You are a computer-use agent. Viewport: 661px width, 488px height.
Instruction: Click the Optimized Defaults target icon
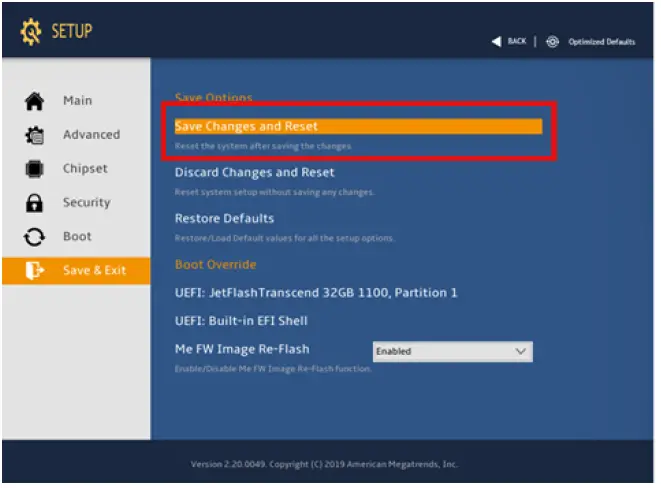[552, 42]
